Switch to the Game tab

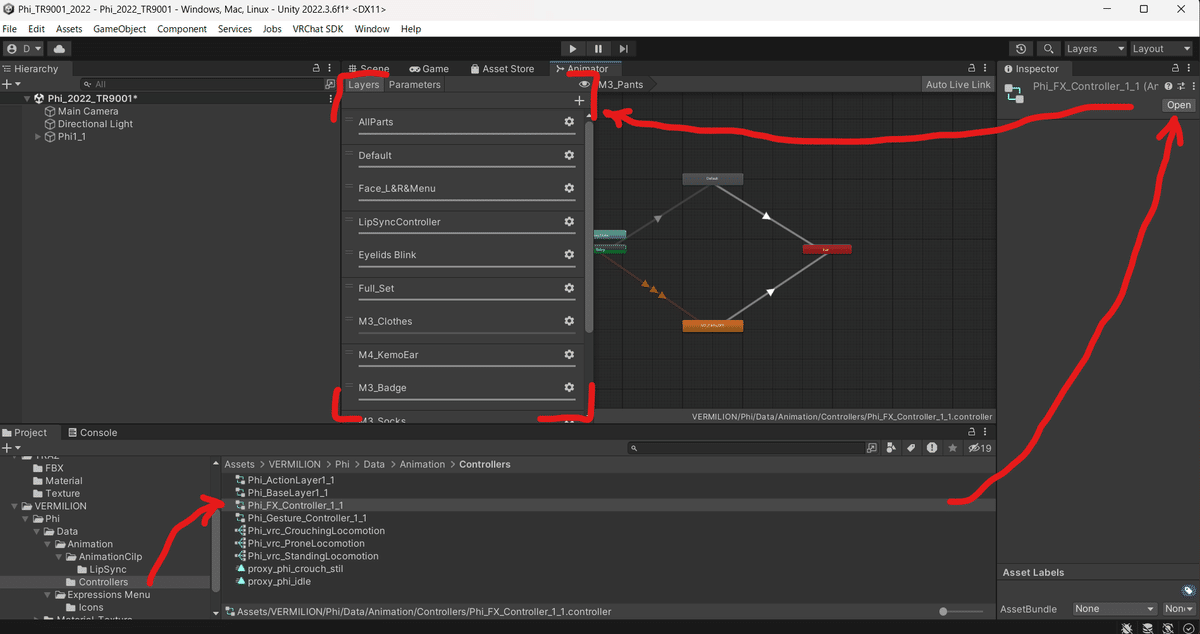point(428,69)
